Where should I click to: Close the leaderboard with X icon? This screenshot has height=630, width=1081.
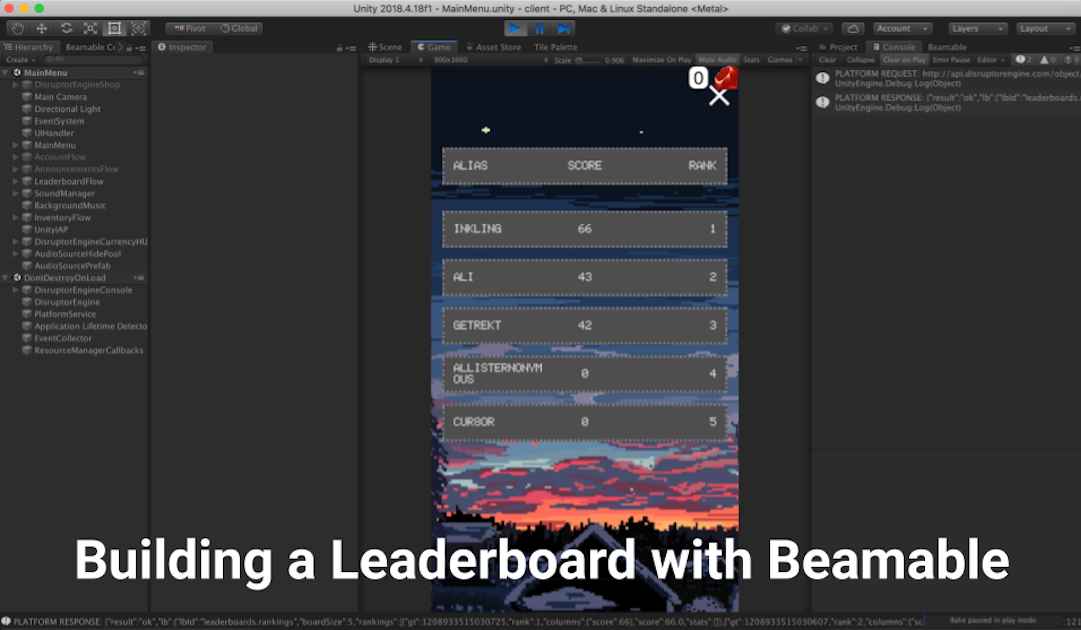pos(718,97)
